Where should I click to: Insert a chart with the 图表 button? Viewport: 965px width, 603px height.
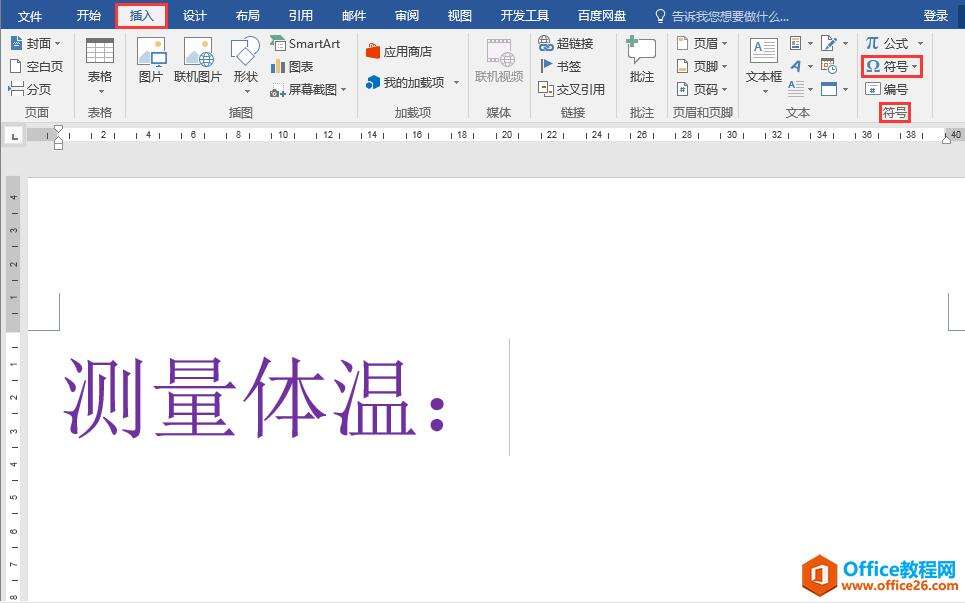pos(292,66)
